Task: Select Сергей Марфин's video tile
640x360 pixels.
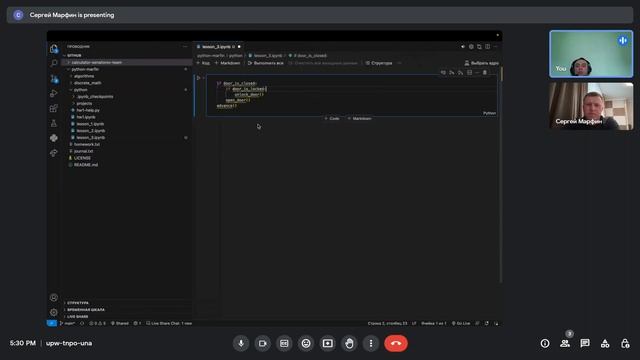Action: coord(591,106)
